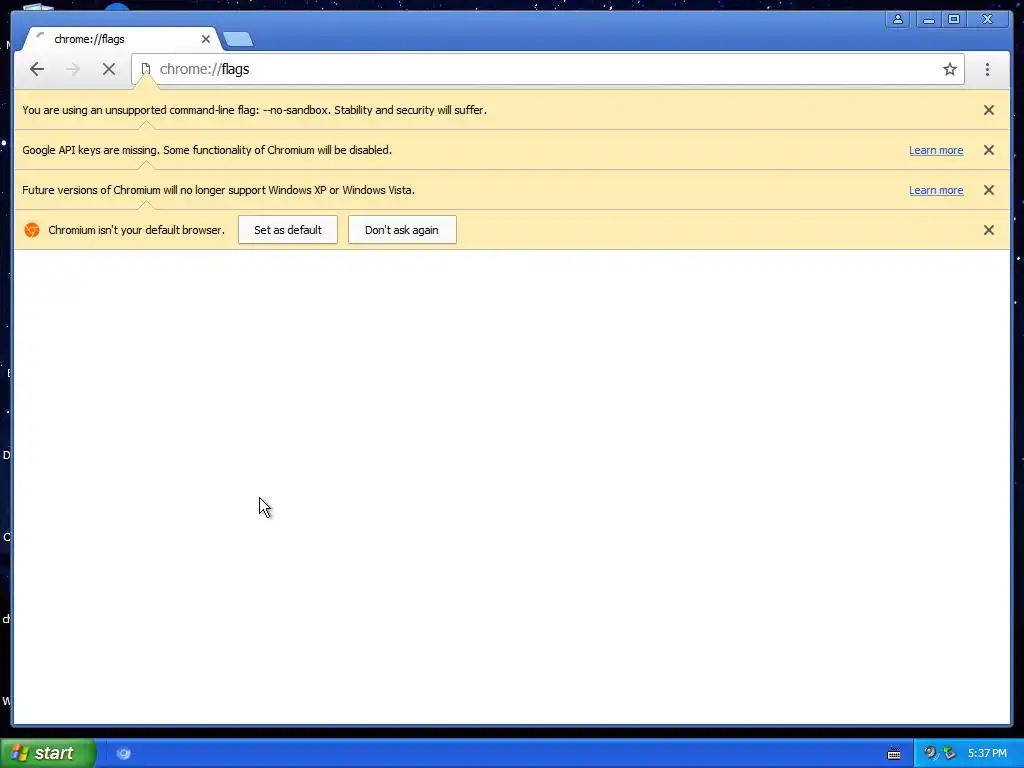This screenshot has height=768, width=1024.
Task: Open the Chromium three-dot menu
Action: tap(987, 69)
